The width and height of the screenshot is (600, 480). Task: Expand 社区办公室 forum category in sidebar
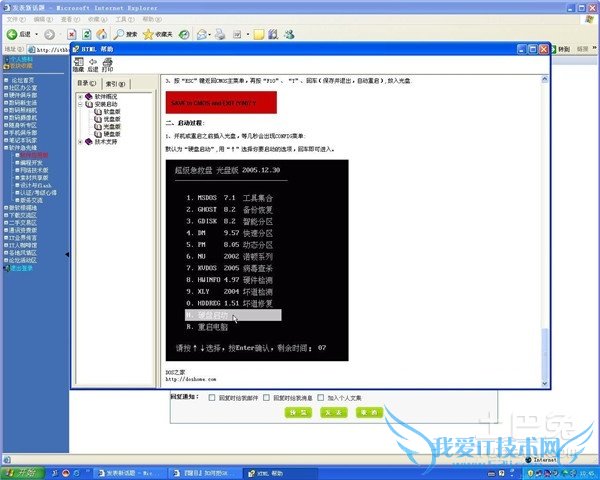(x=6, y=88)
